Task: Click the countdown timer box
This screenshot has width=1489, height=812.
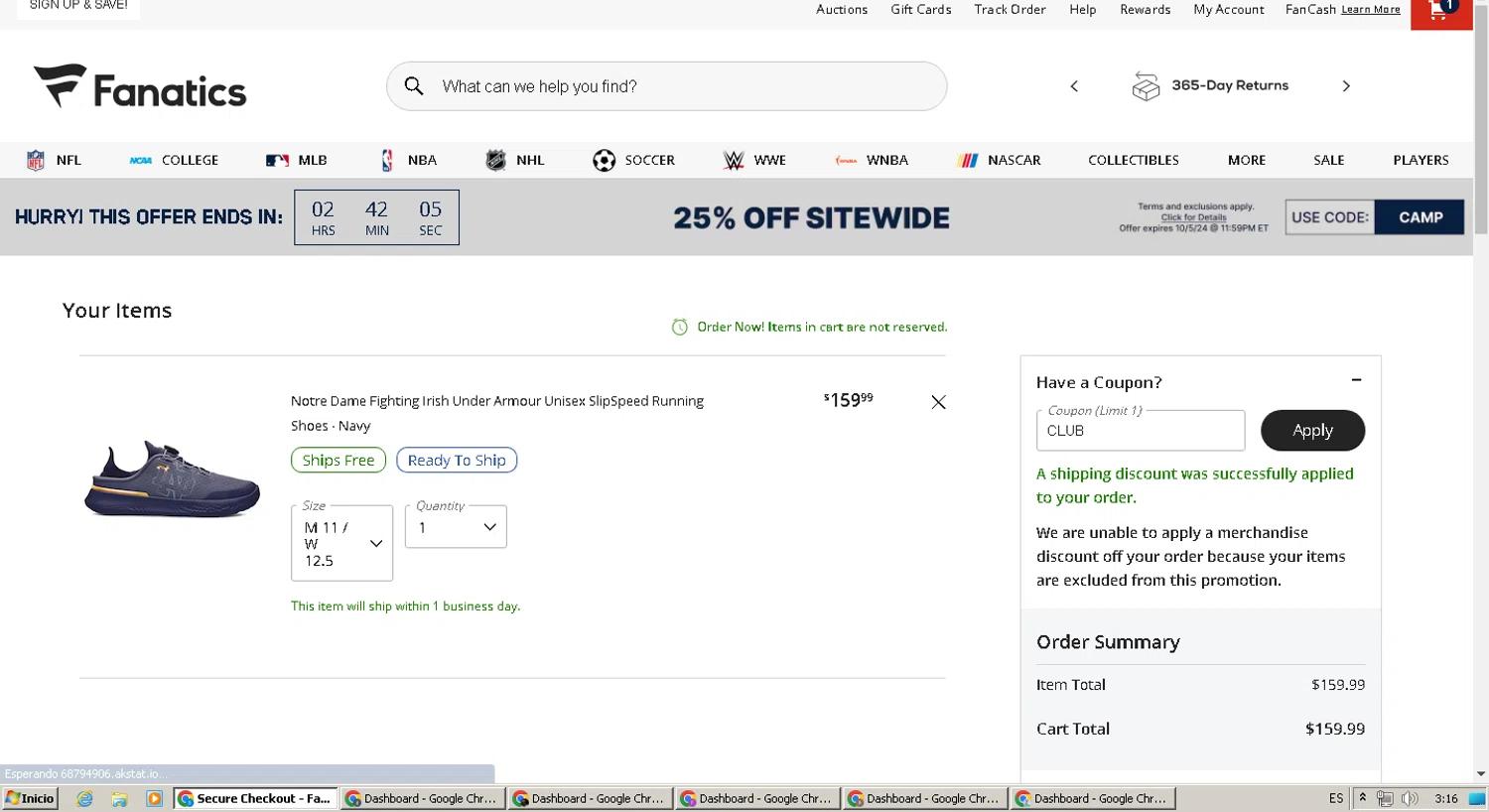Action: tap(377, 217)
